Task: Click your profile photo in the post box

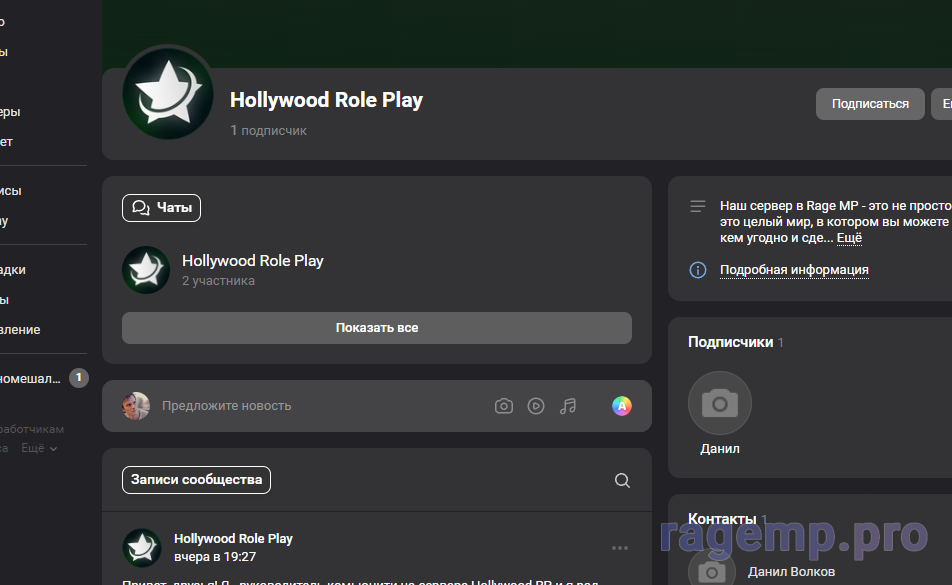Action: click(x=136, y=406)
